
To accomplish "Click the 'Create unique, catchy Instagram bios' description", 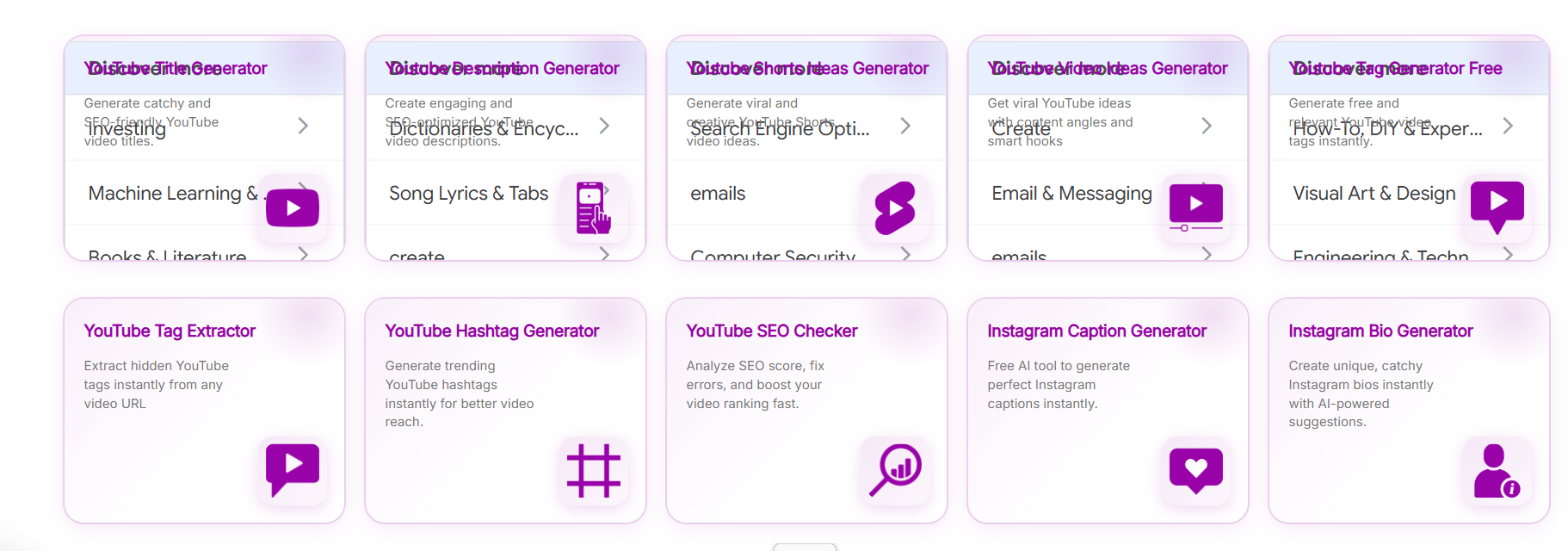I will coord(1361,393).
